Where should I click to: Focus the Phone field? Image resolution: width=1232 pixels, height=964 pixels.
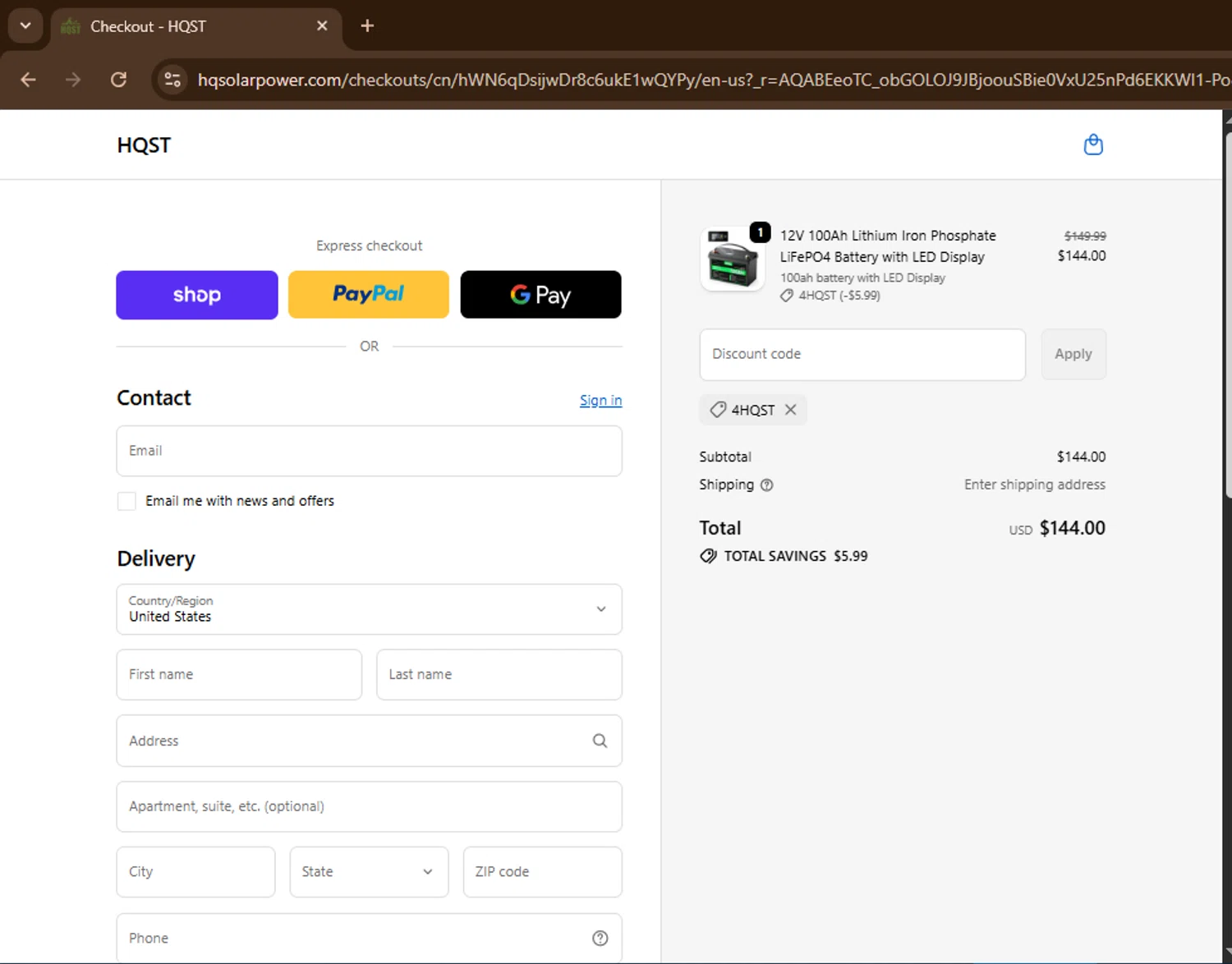[369, 938]
